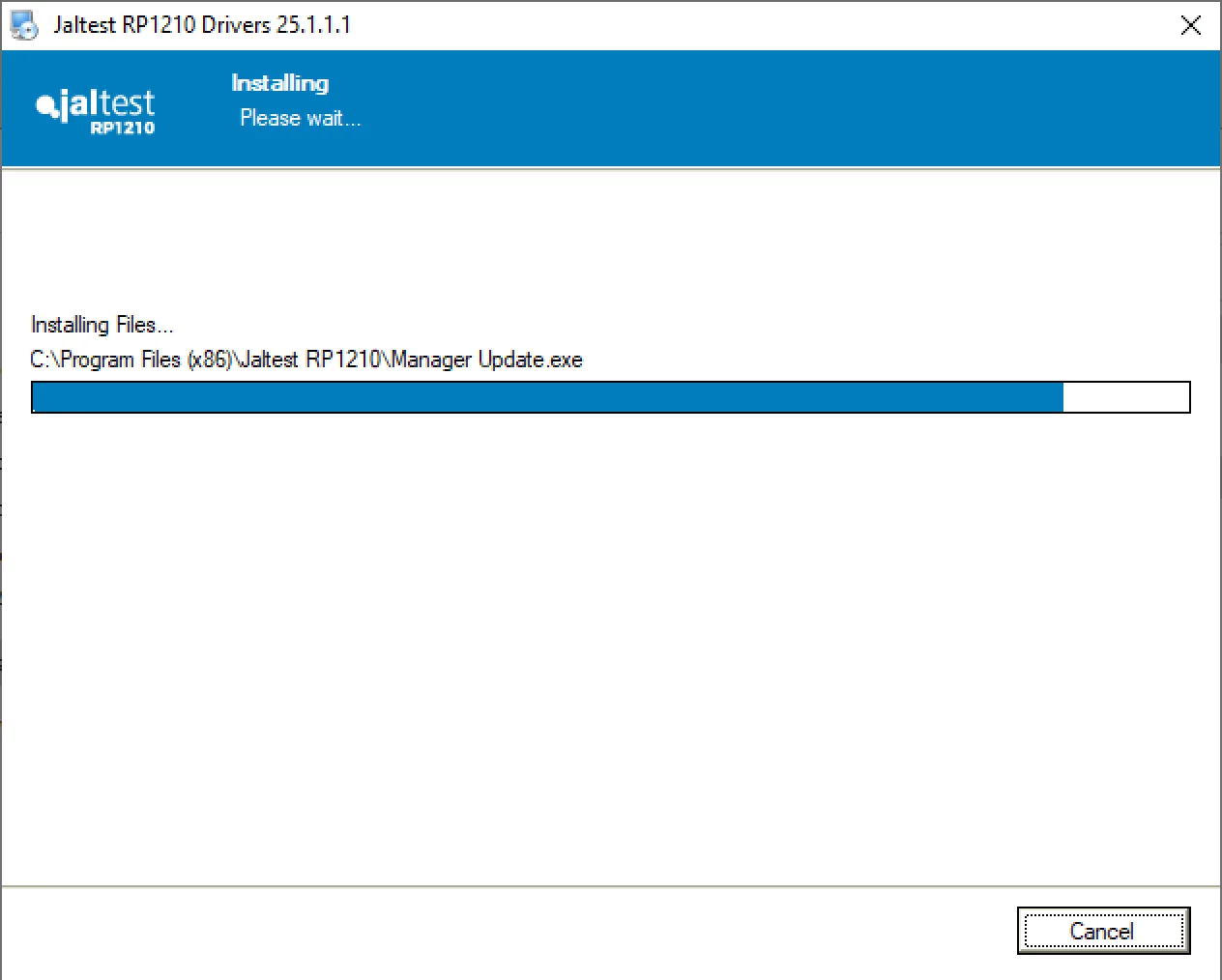Close the installer window with the X
Image resolution: width=1222 pixels, height=980 pixels.
pos(1190,25)
